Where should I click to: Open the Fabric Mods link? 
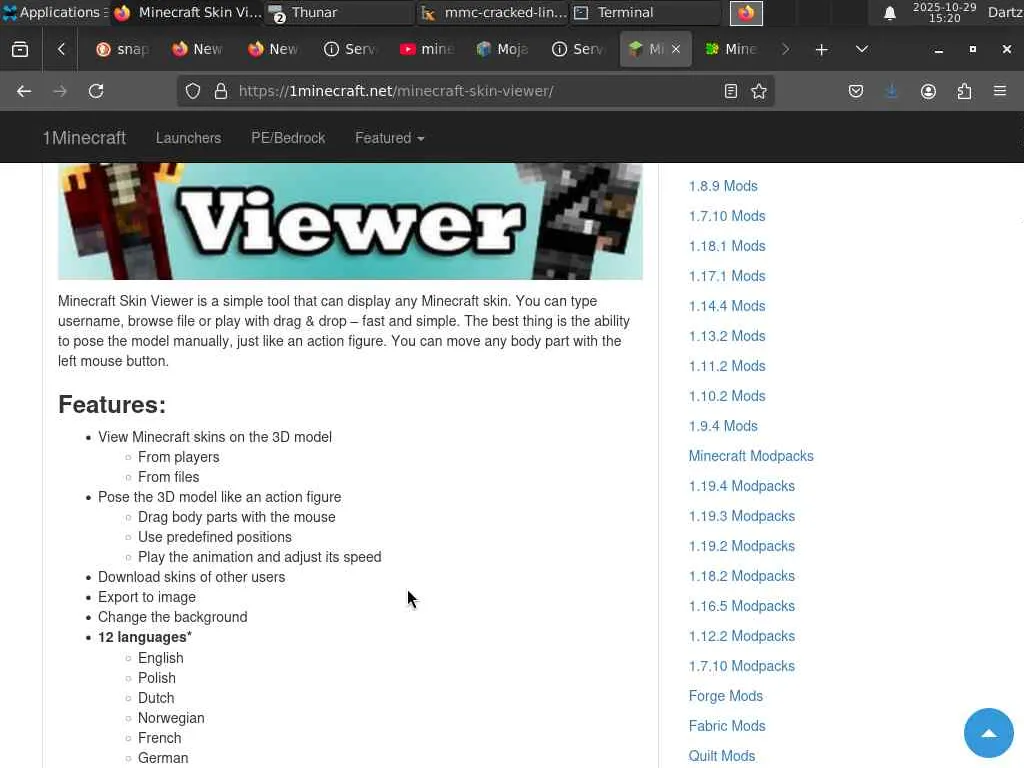click(727, 727)
